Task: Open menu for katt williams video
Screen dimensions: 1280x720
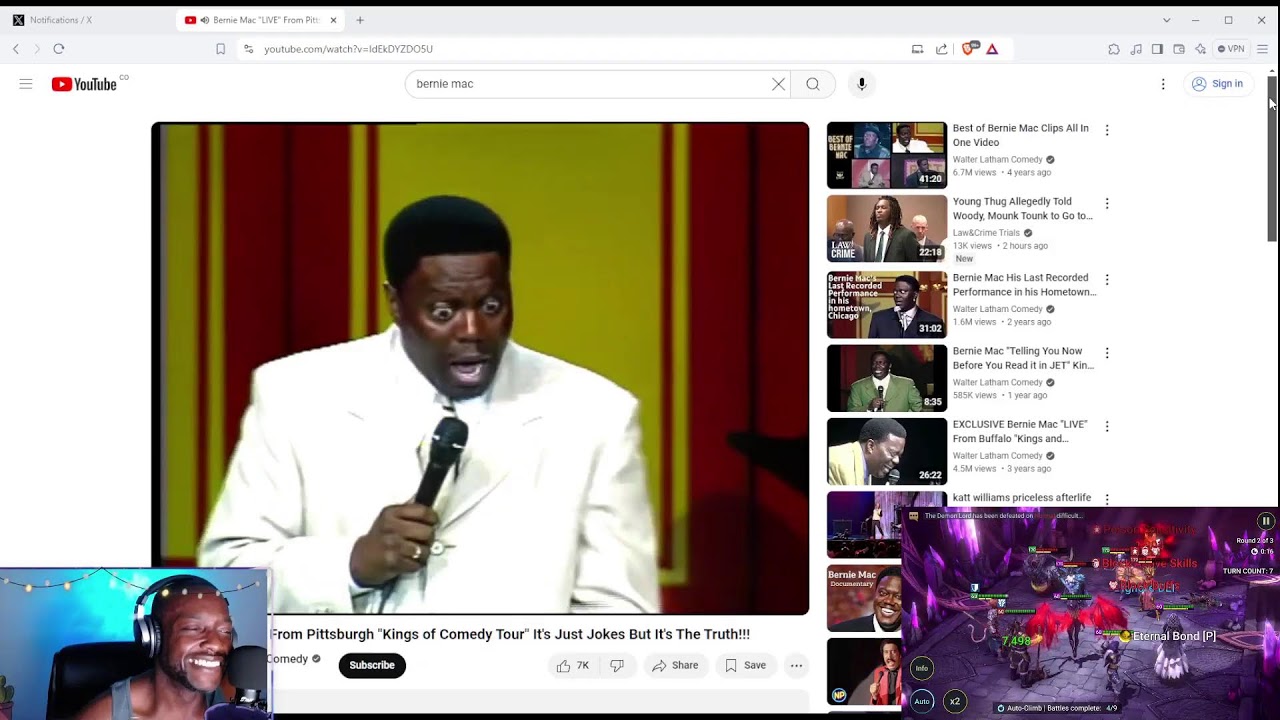Action: pos(1107,499)
